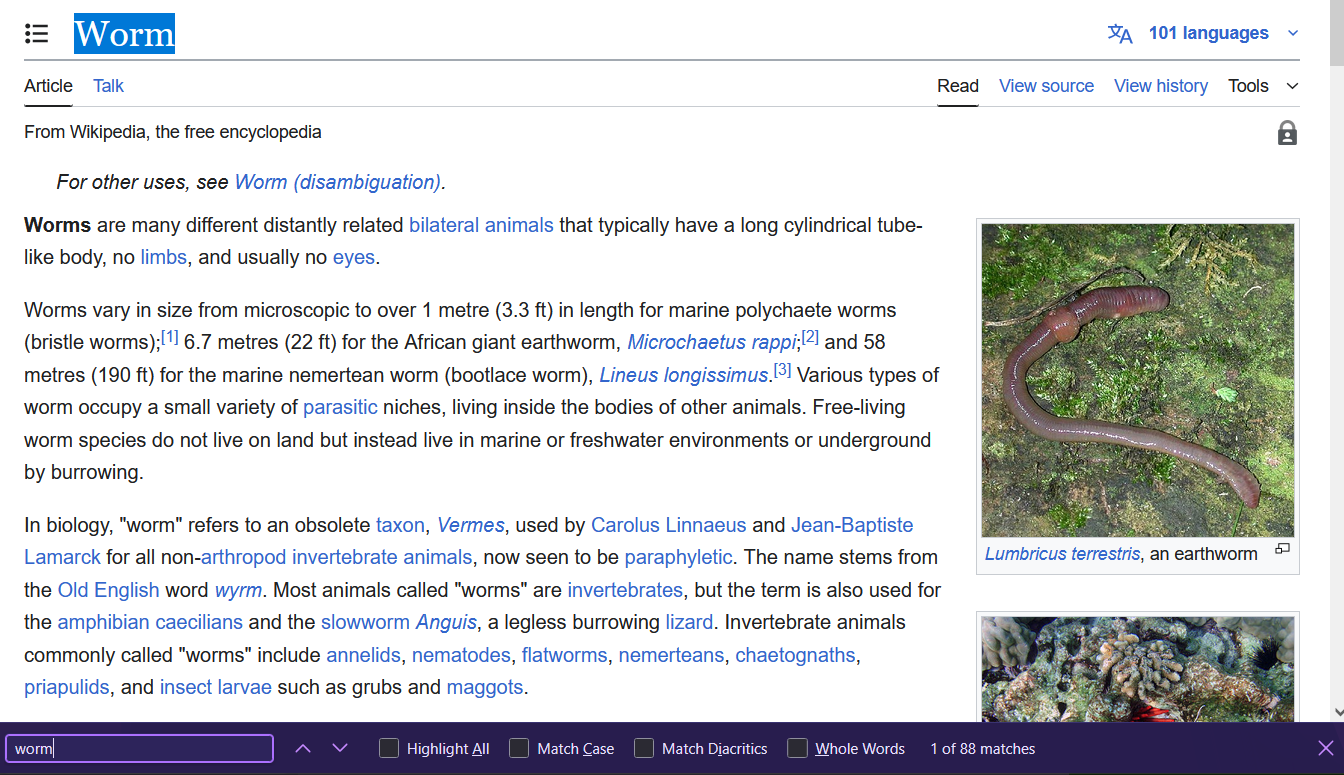Click the language translation icon

coord(1120,34)
